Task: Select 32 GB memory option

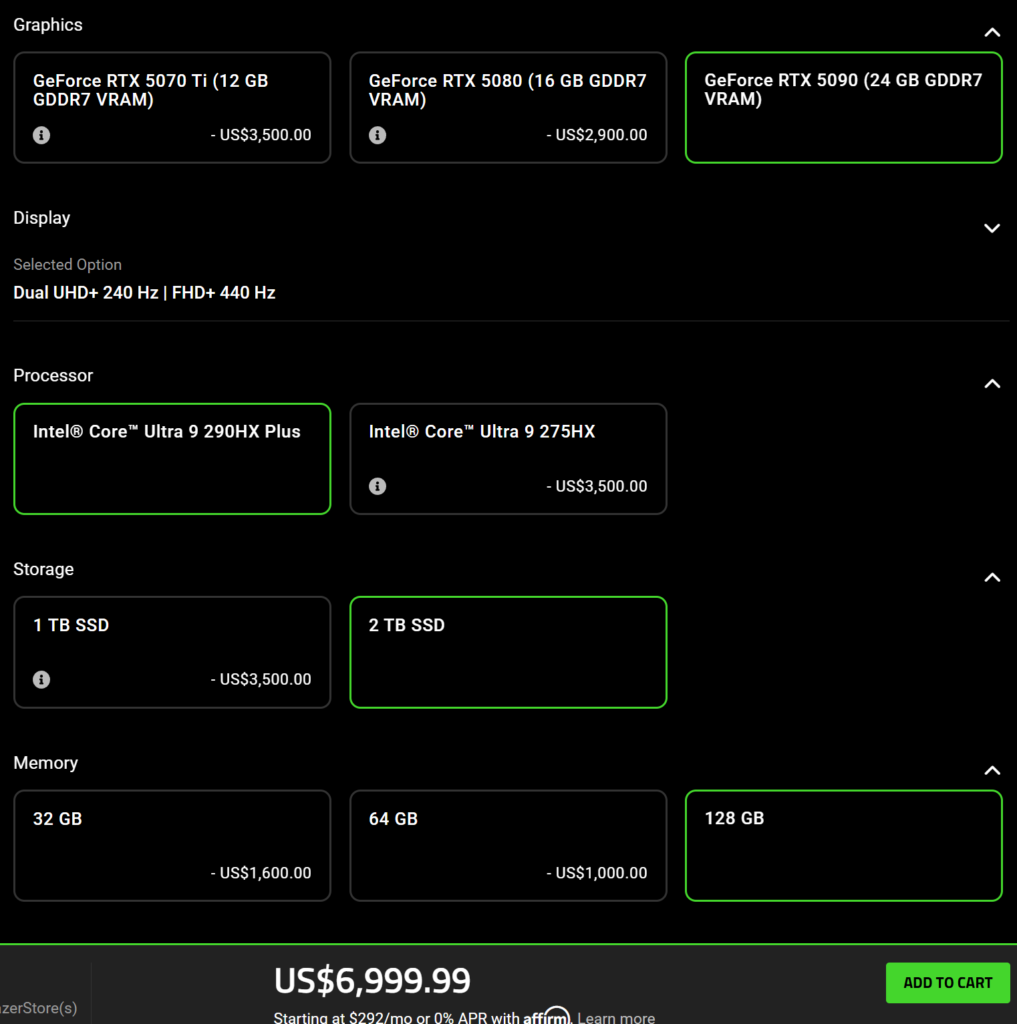Action: 172,846
